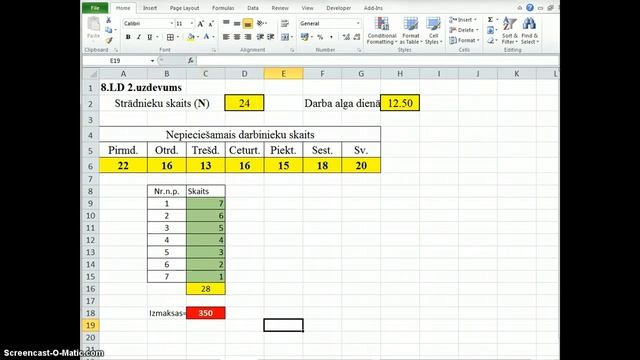640x360 pixels.
Task: Expand the Cell Styles gallery
Action: click(x=433, y=31)
